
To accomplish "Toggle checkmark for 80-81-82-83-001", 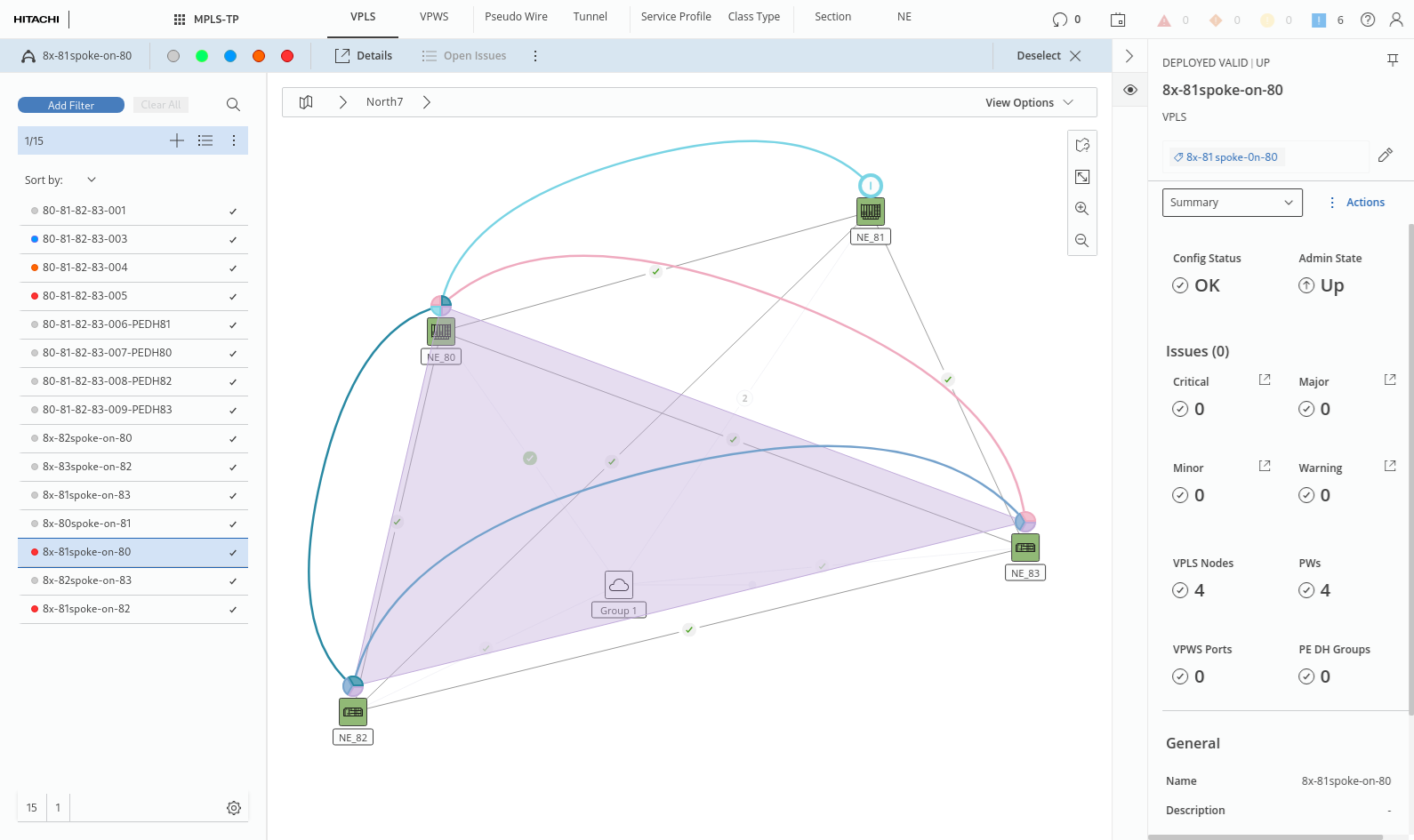I will click(233, 212).
